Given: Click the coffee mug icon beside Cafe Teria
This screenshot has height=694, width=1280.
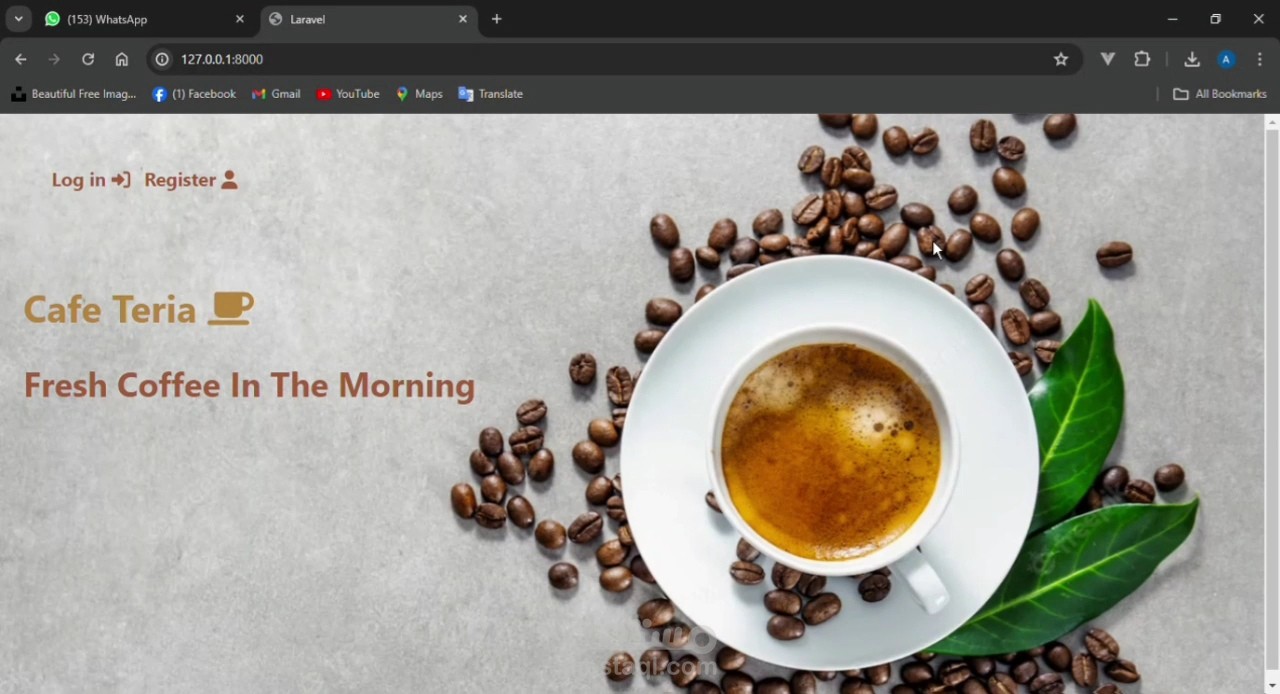Looking at the screenshot, I should (x=230, y=308).
